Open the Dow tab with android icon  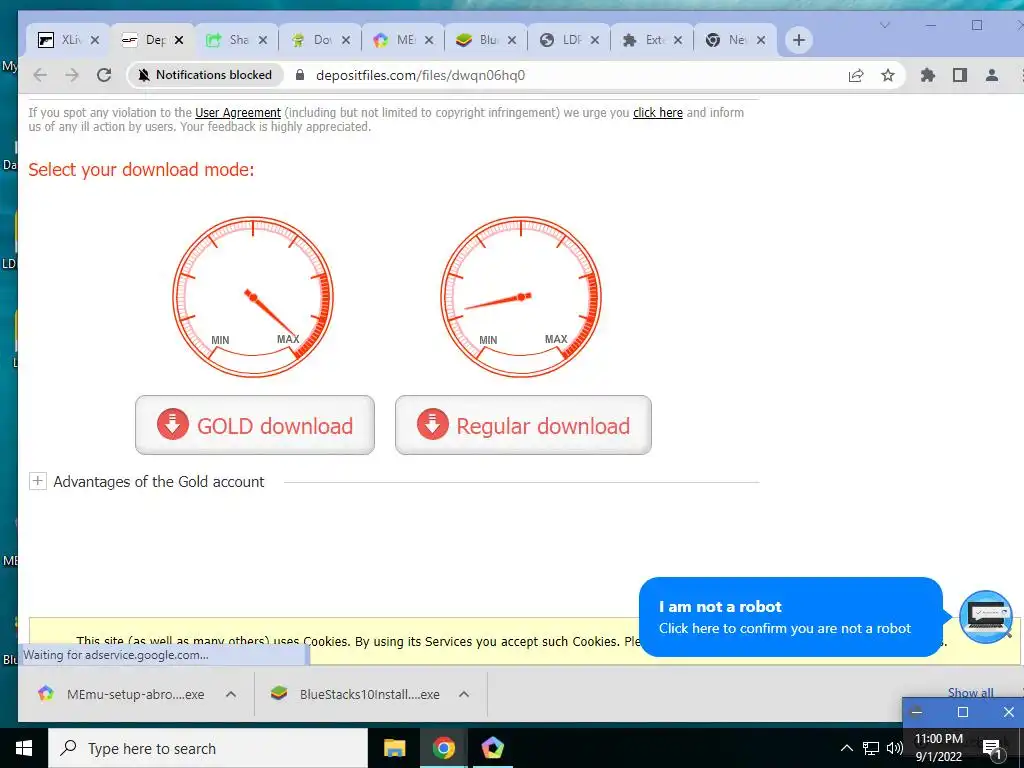[312, 40]
